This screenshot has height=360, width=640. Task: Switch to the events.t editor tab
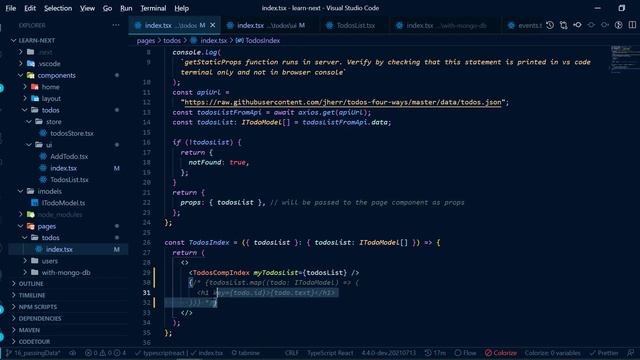click(525, 25)
